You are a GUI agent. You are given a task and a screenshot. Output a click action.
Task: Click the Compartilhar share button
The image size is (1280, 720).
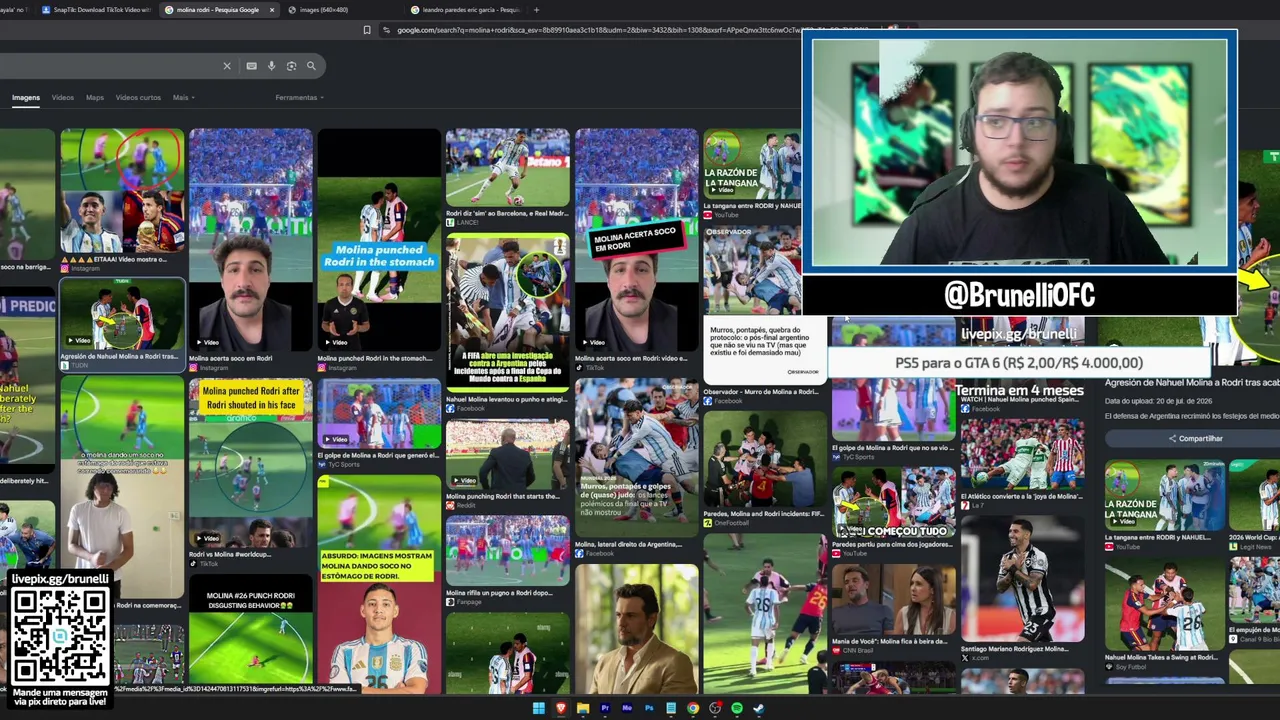point(1195,438)
